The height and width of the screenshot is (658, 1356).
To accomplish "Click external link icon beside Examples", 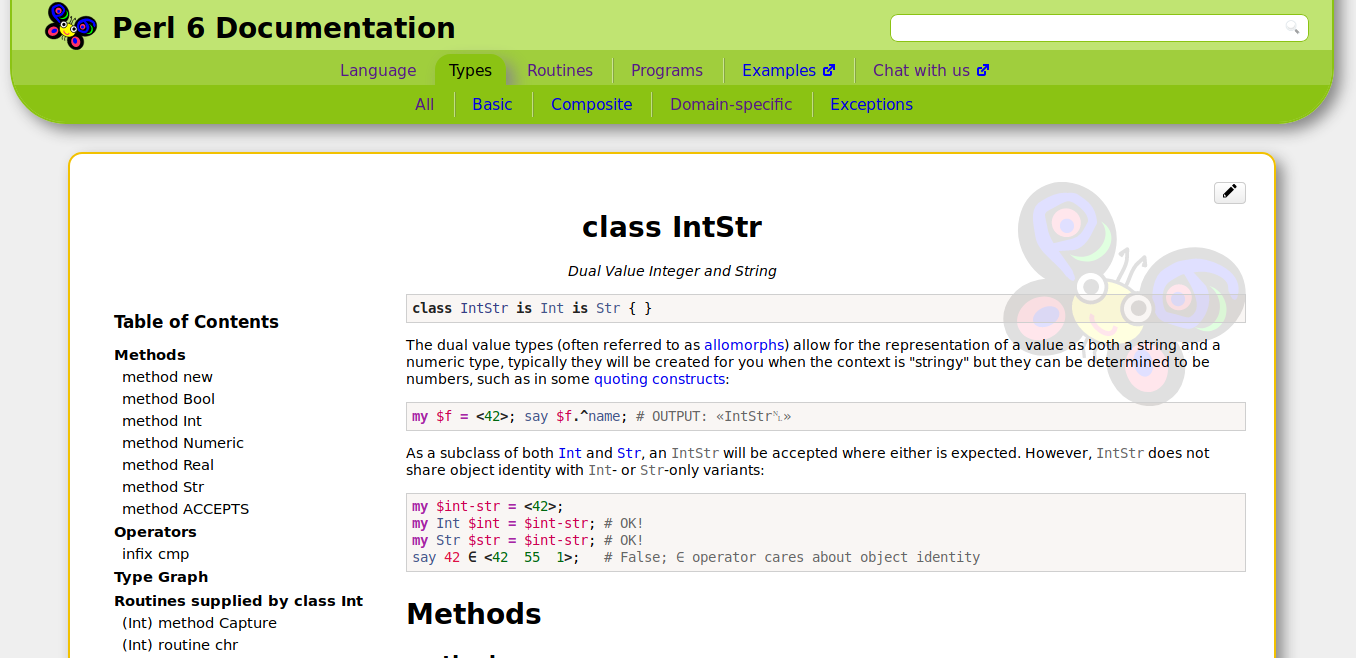I will click(829, 70).
